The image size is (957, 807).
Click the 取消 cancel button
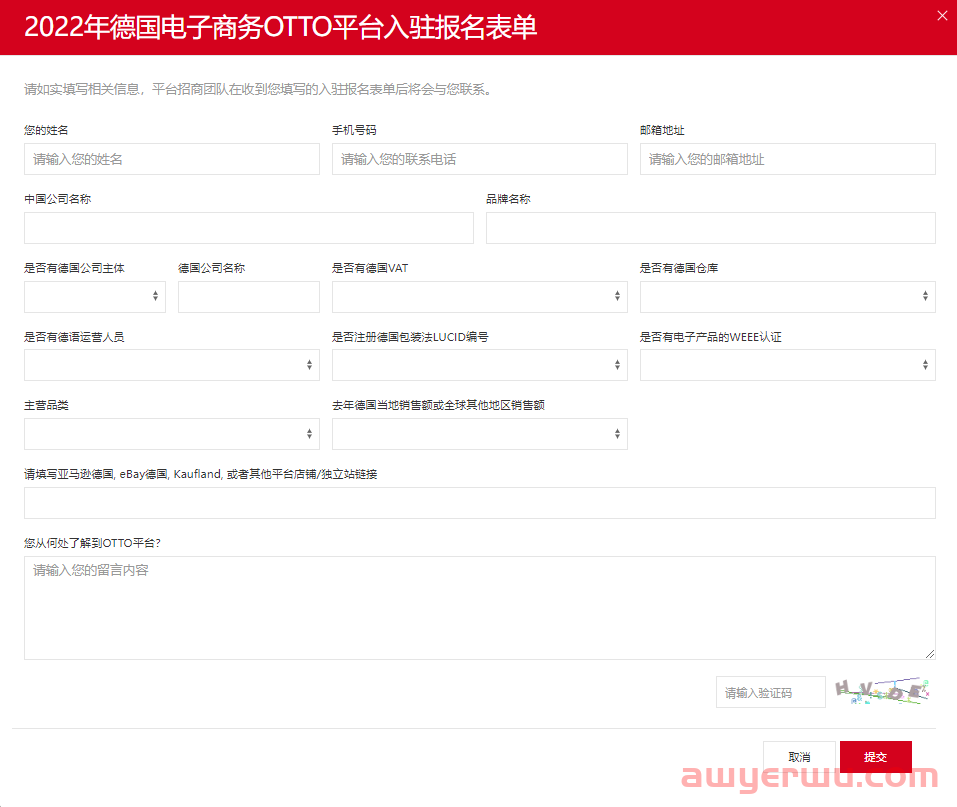point(800,757)
